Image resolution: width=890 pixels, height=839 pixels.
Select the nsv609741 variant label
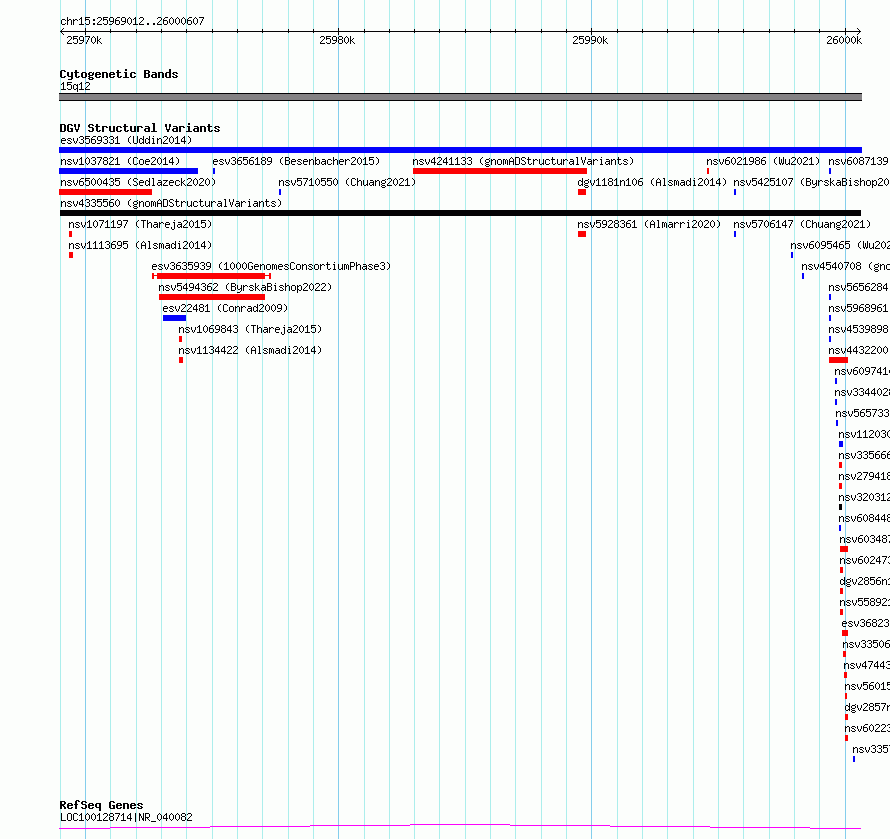[862, 371]
